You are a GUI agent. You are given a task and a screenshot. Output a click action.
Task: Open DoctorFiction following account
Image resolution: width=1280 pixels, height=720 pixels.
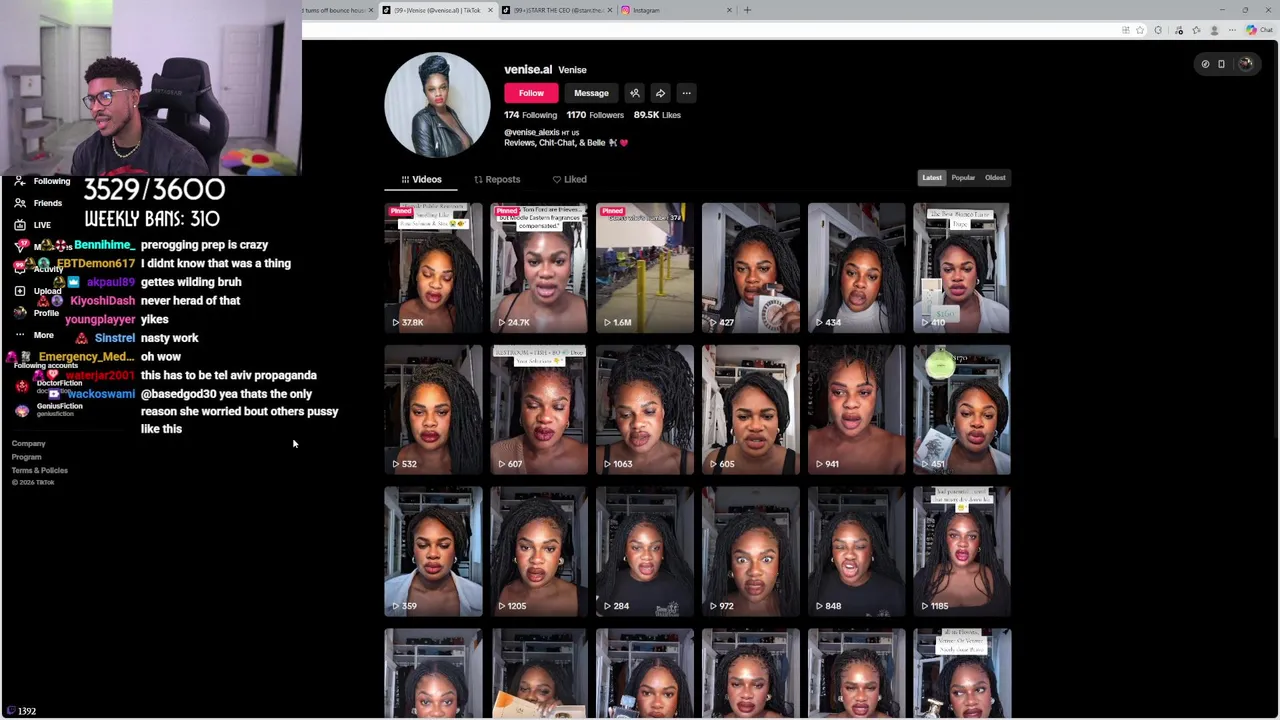[x=59, y=384]
